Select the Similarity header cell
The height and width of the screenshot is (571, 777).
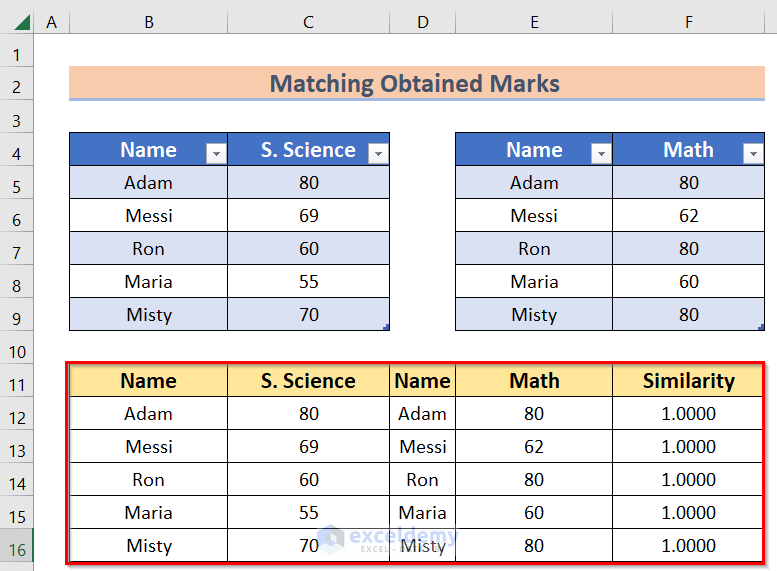(688, 381)
